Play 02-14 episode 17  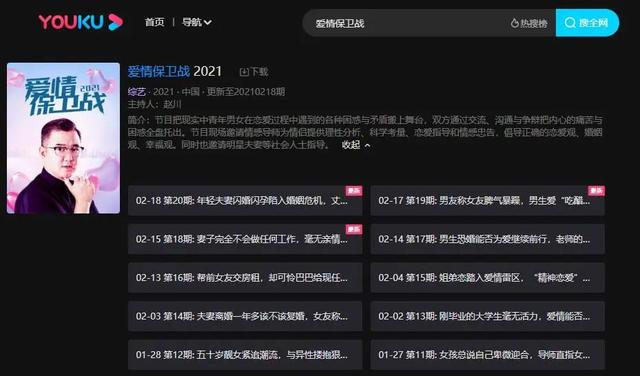click(x=488, y=239)
